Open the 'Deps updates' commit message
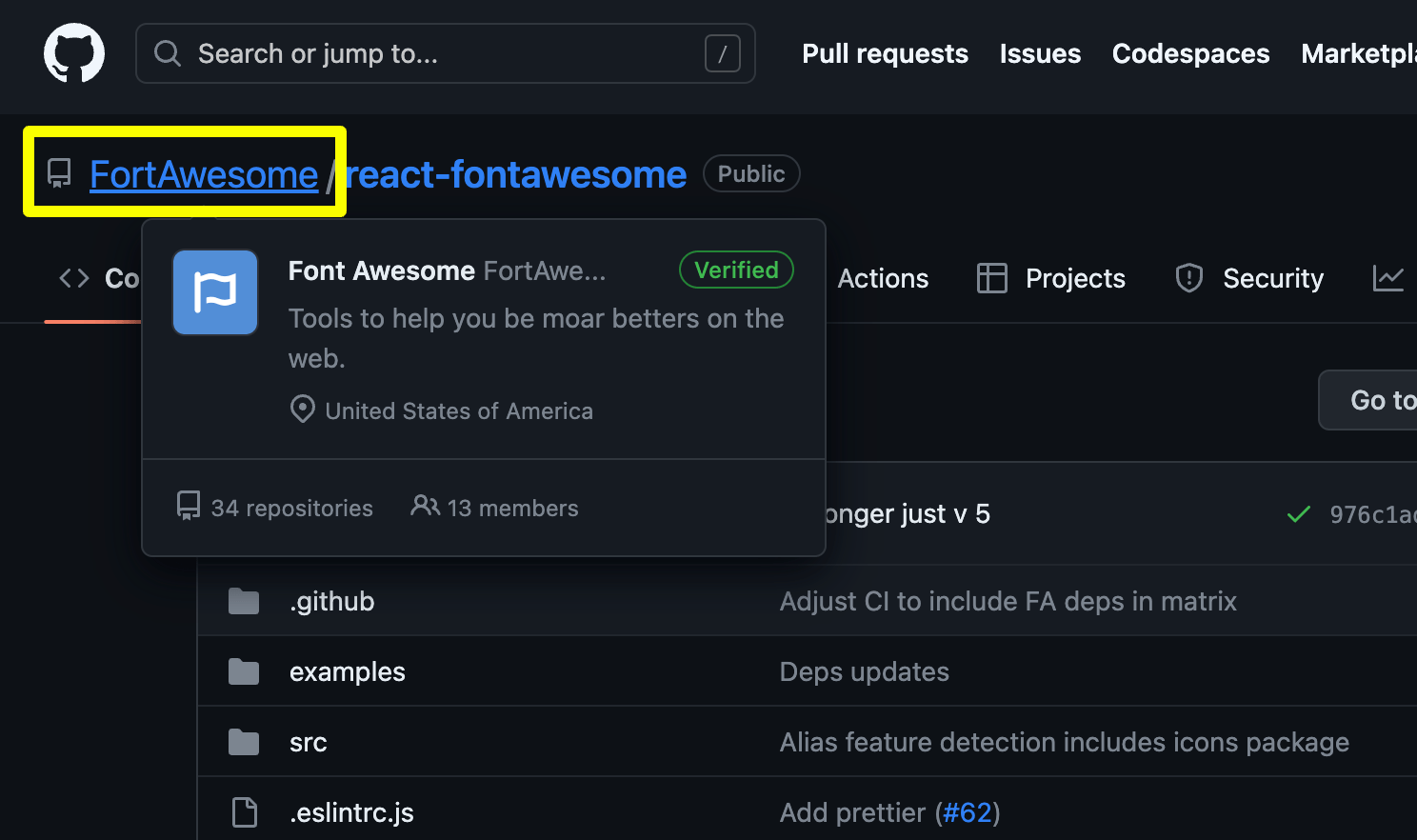Viewport: 1417px width, 840px height. point(865,671)
